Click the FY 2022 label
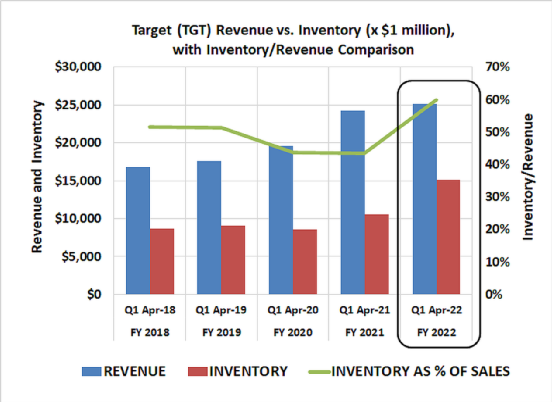552x402 pixels. click(x=437, y=332)
